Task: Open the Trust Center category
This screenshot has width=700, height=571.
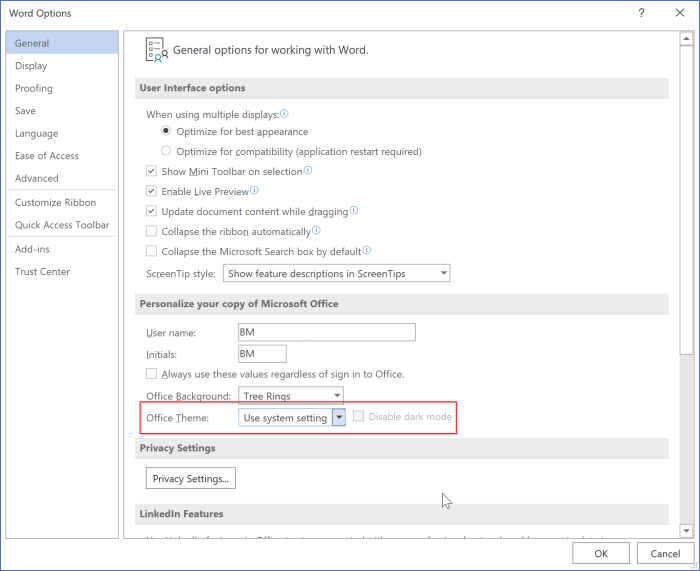Action: pyautogui.click(x=62, y=271)
